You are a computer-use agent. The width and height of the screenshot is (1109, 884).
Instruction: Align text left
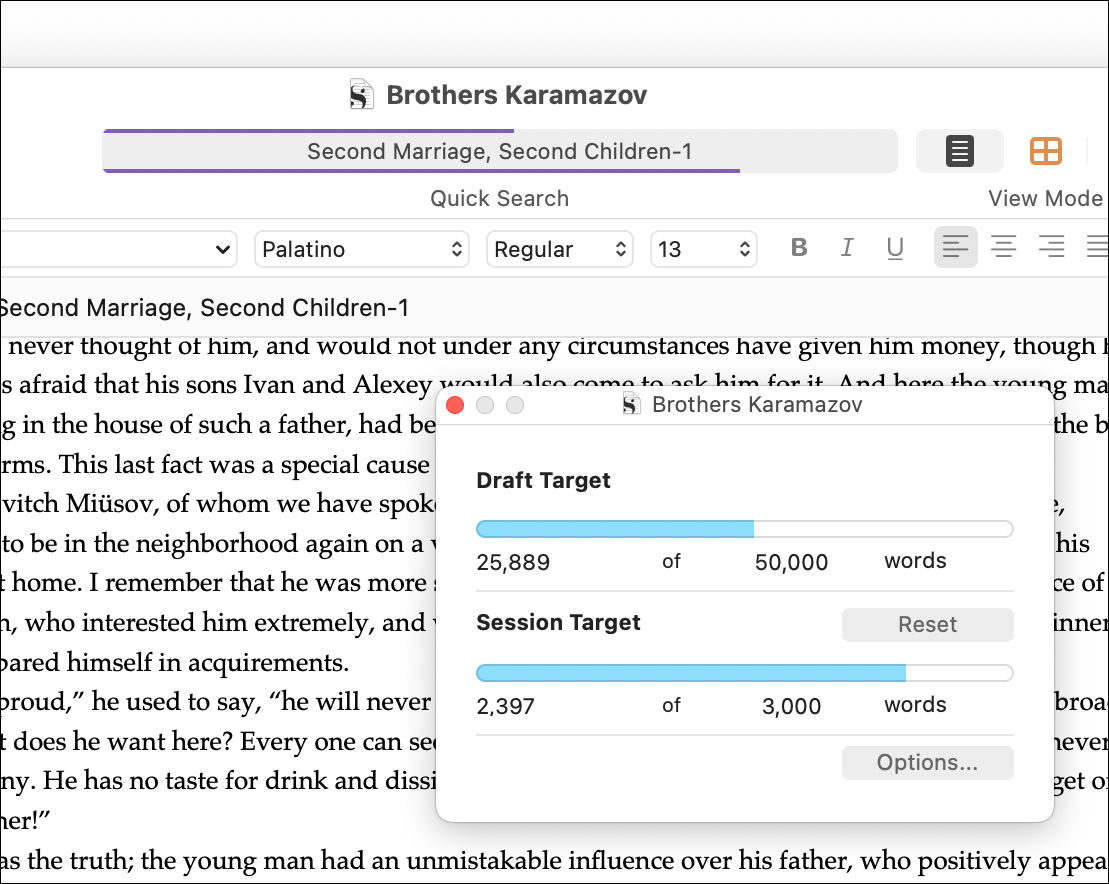[x=955, y=247]
